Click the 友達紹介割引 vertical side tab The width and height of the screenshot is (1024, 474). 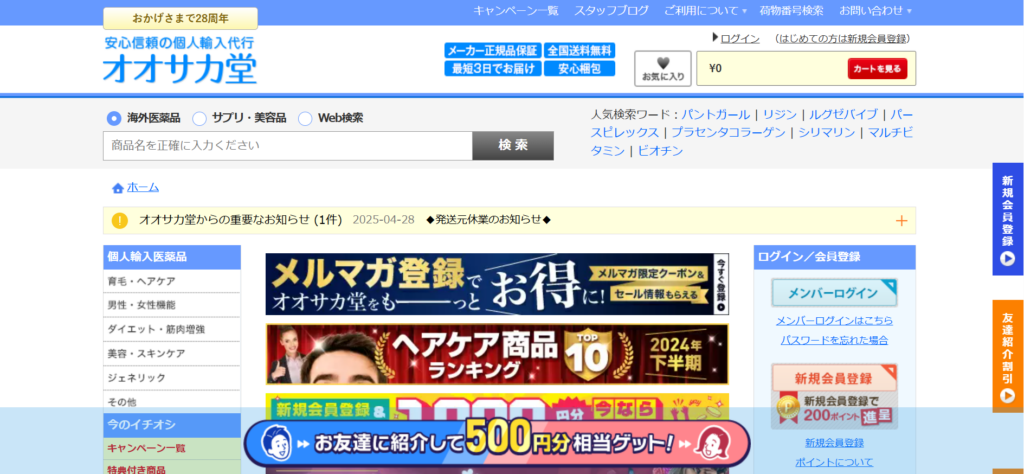(x=1008, y=356)
